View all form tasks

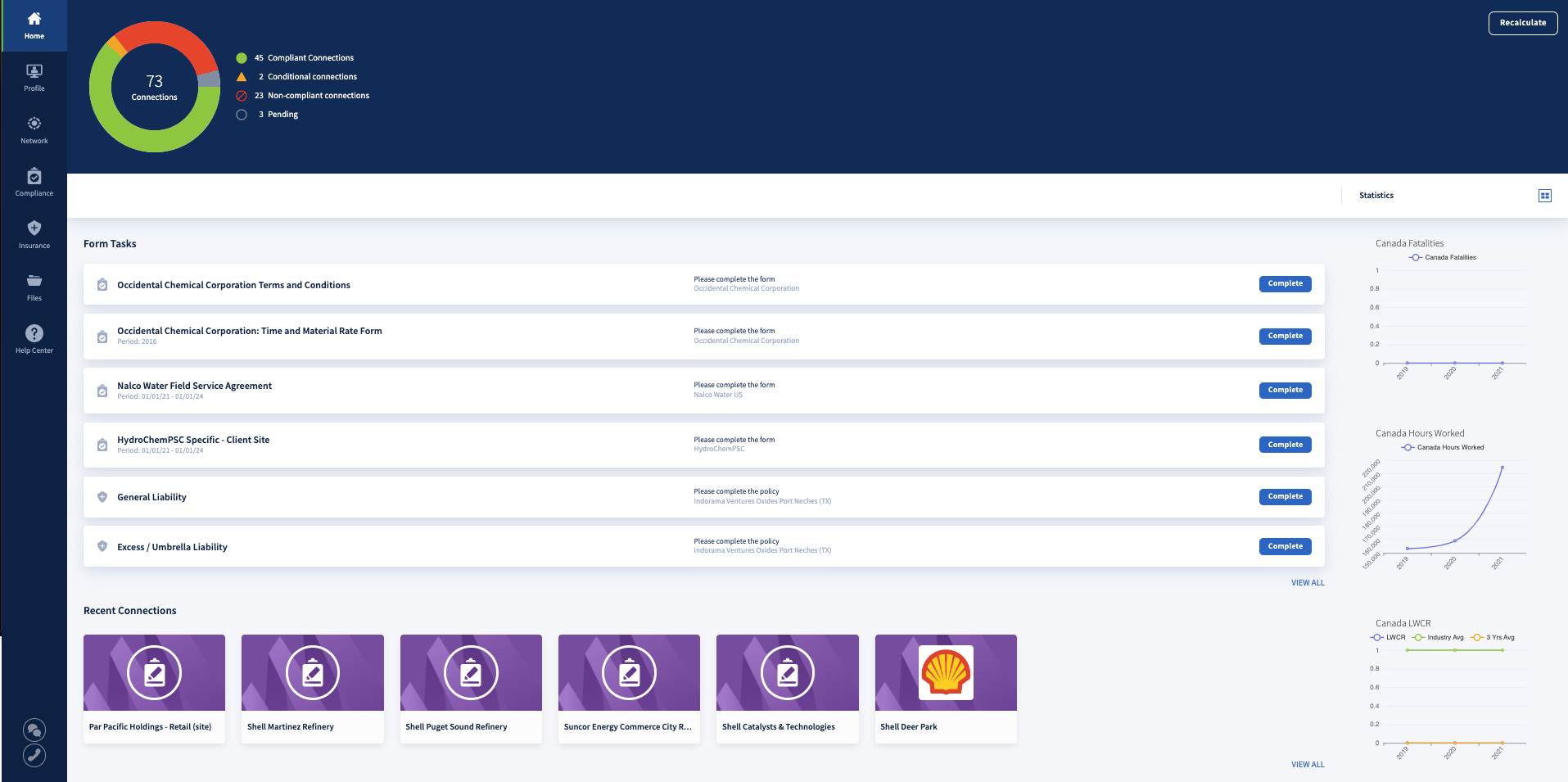pos(1307,583)
